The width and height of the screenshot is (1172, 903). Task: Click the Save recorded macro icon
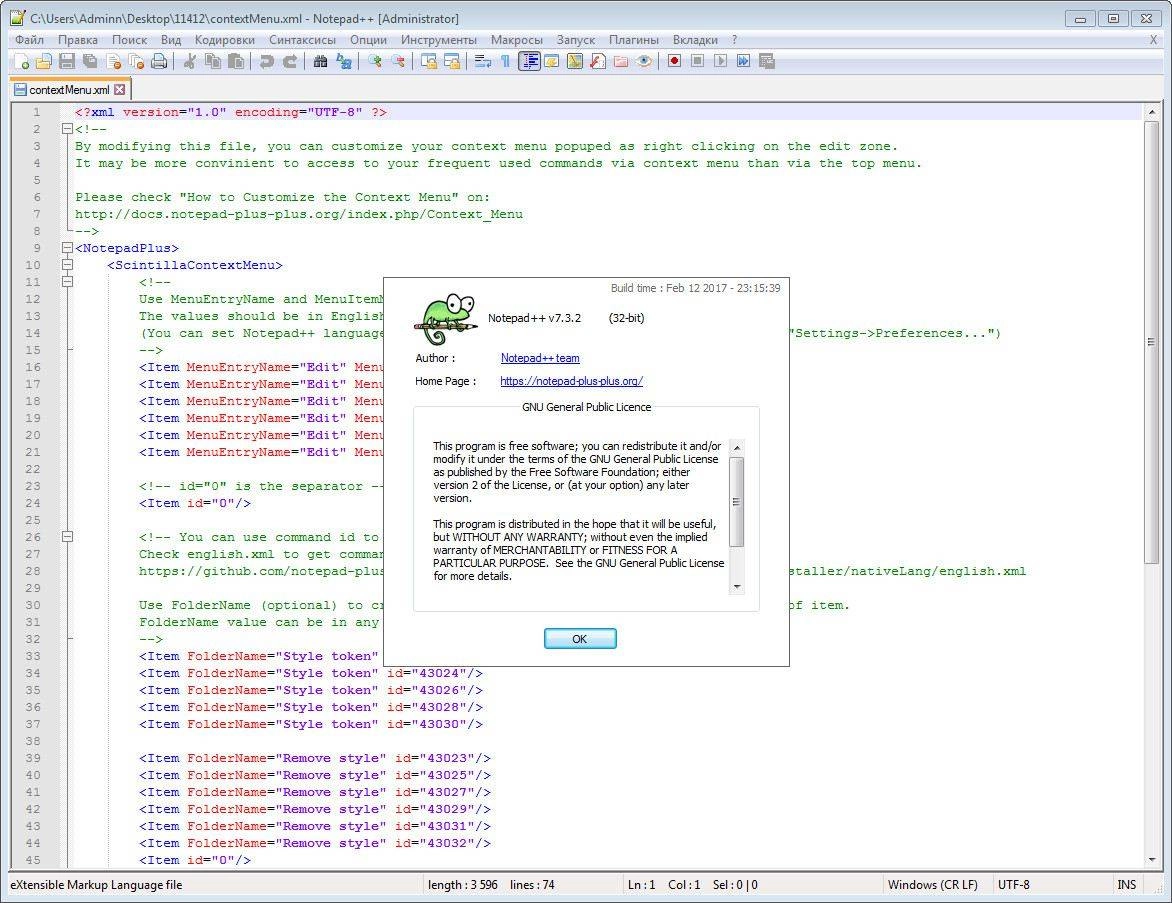tap(767, 61)
